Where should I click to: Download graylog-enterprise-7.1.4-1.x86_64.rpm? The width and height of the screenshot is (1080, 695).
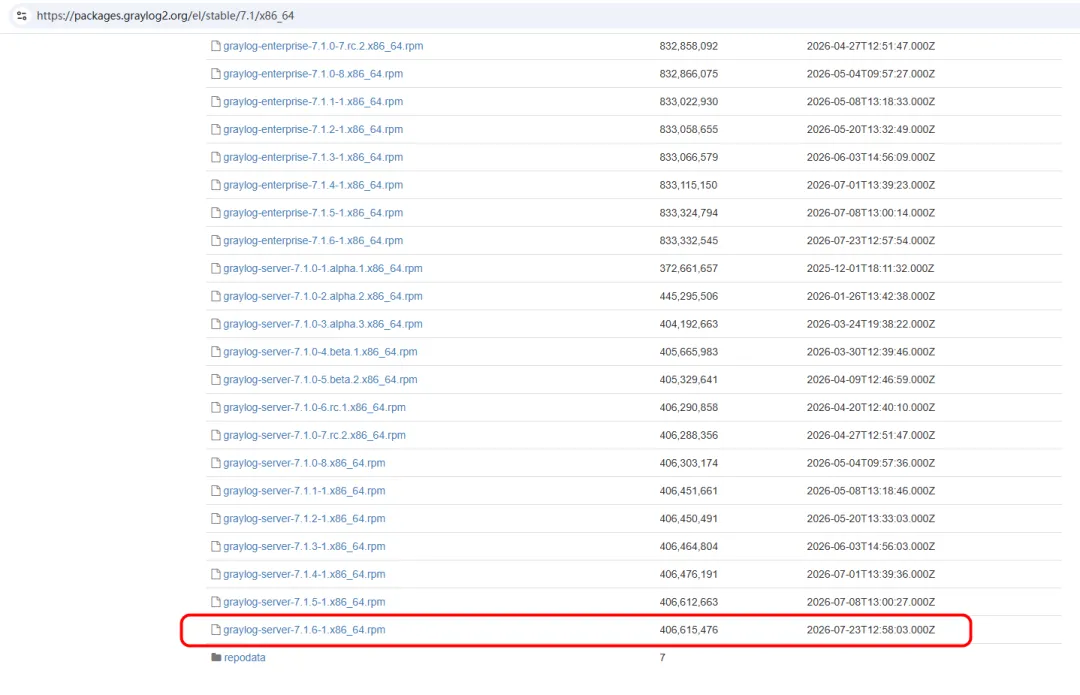pos(313,185)
